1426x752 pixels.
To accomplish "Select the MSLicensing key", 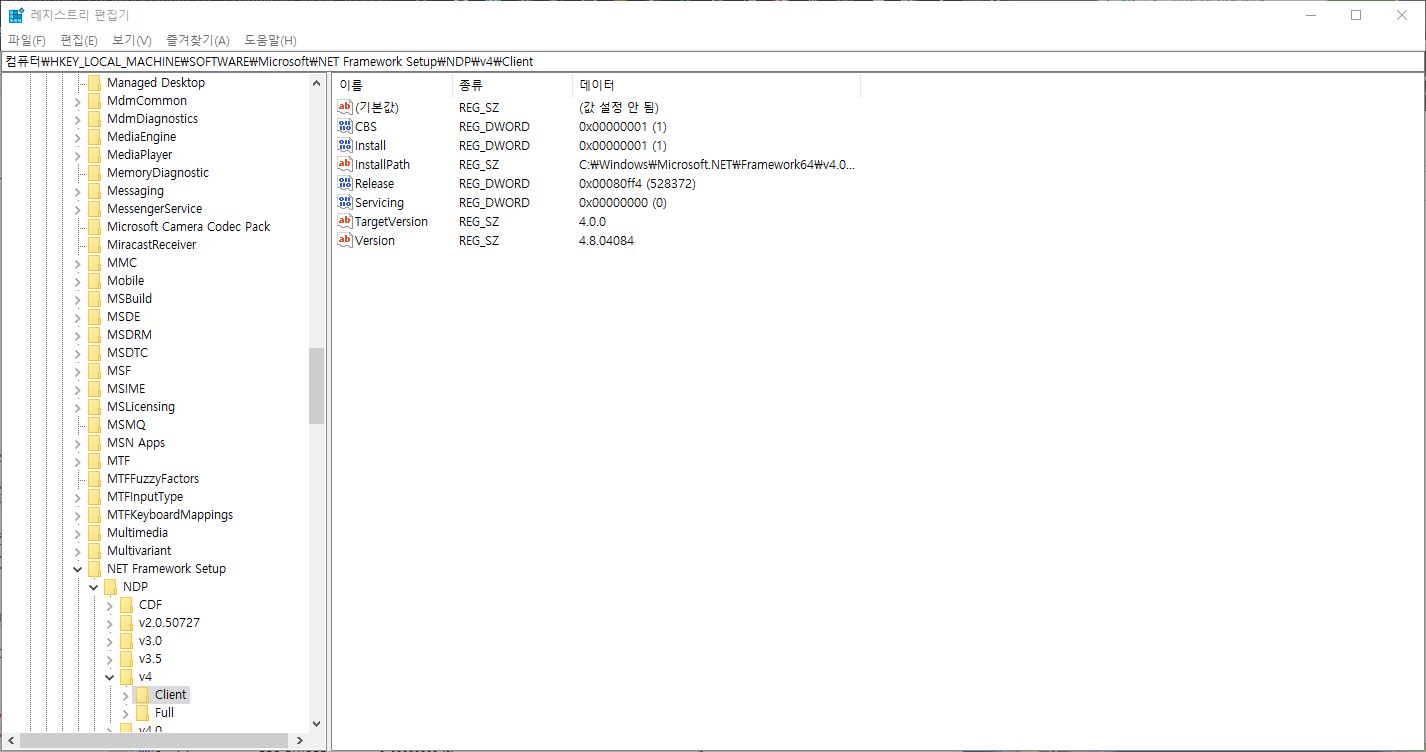I will 141,406.
